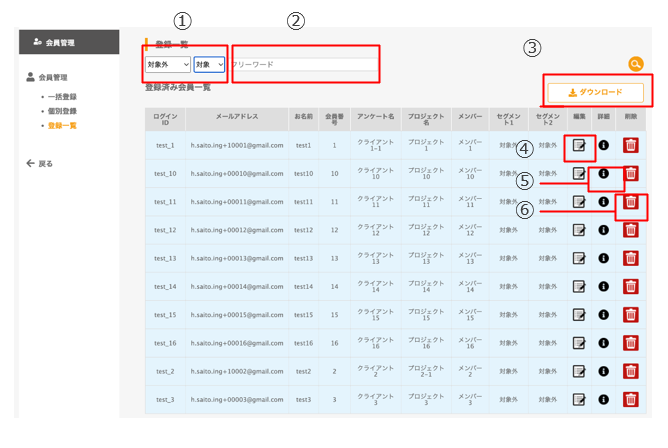Click the プロジェクト 2-1 cell
Viewport: 668px width, 448px height.
point(426,371)
